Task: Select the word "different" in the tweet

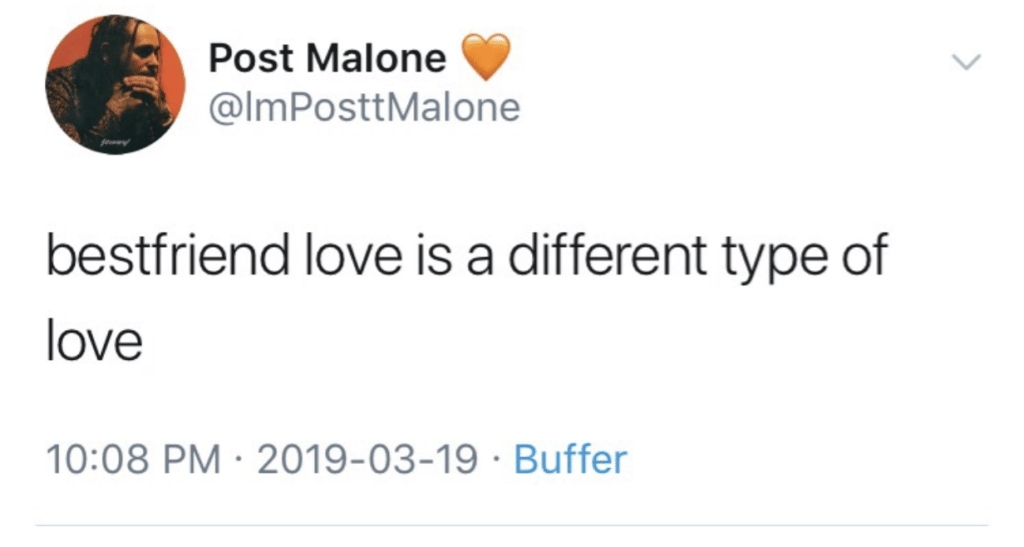Action: 608,255
